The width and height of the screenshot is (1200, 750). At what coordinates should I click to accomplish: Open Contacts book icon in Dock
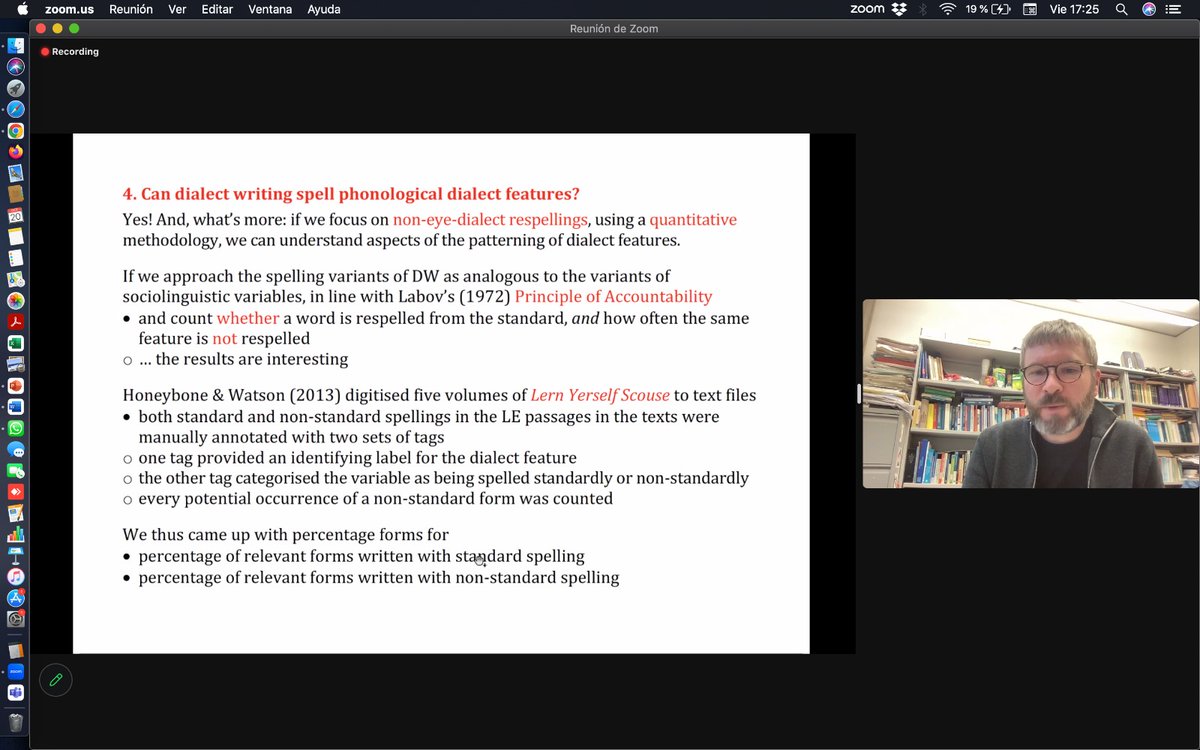[15, 194]
